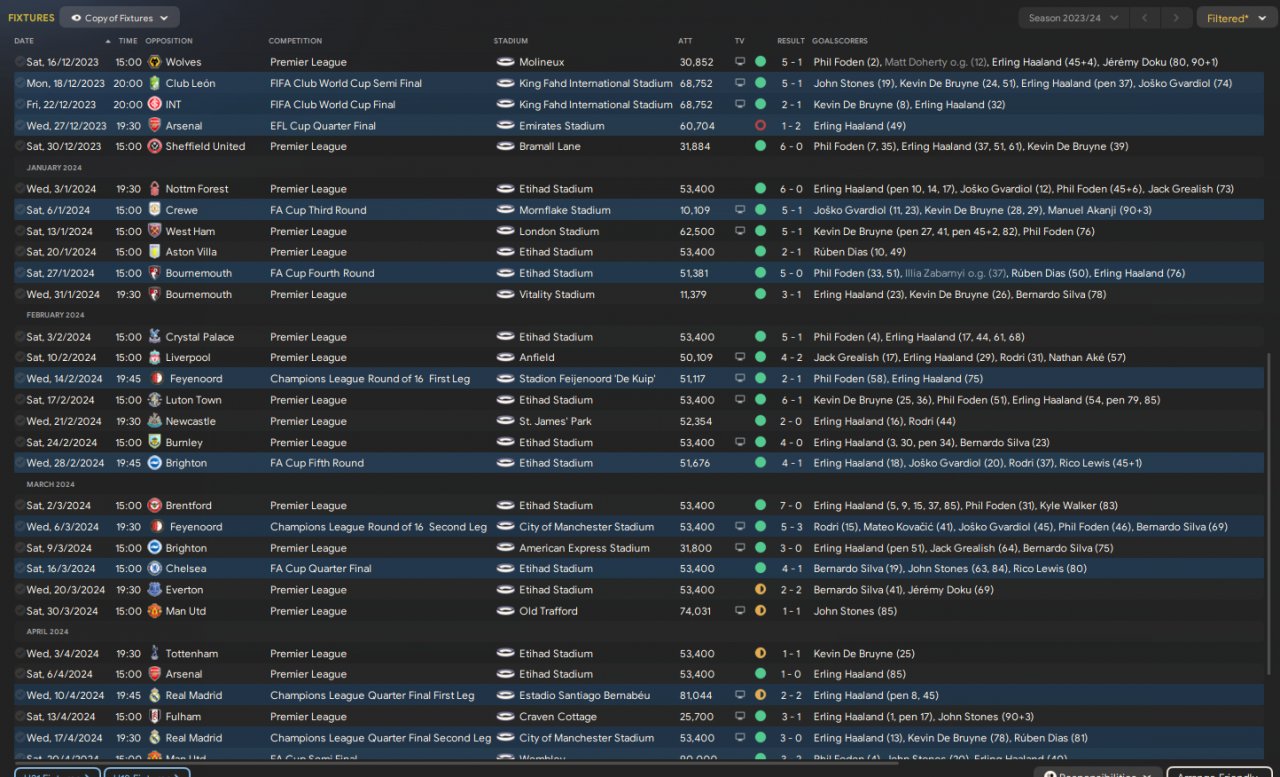The width and height of the screenshot is (1280, 777).
Task: Click the Liverpool club badge icon
Action: pyautogui.click(x=154, y=358)
